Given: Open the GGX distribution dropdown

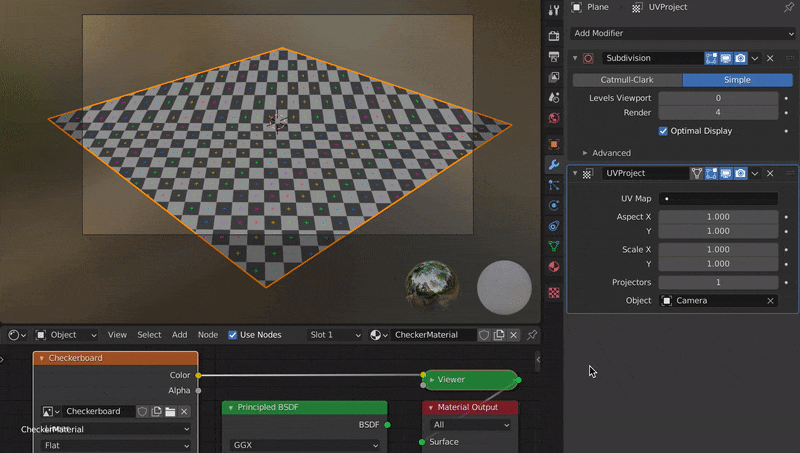Looking at the screenshot, I should pyautogui.click(x=305, y=445).
